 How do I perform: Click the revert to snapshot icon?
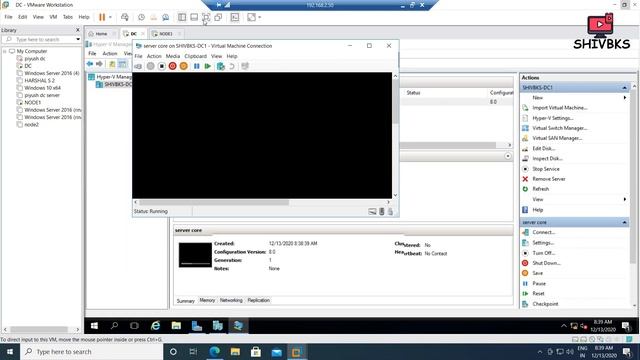153,17
